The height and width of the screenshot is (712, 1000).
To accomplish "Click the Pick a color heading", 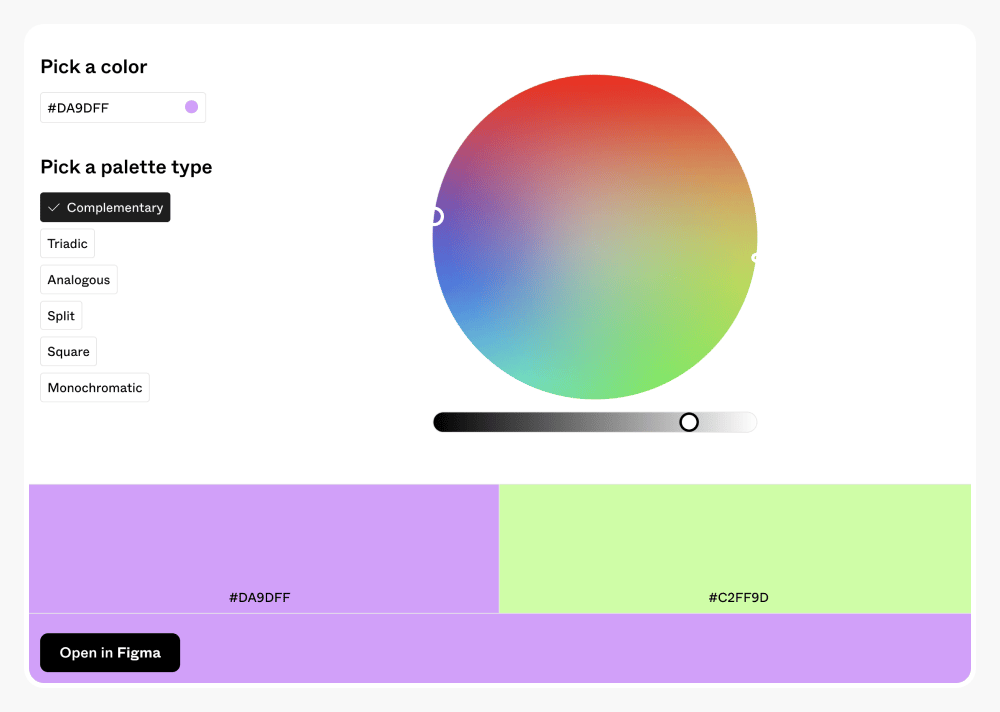I will [94, 67].
